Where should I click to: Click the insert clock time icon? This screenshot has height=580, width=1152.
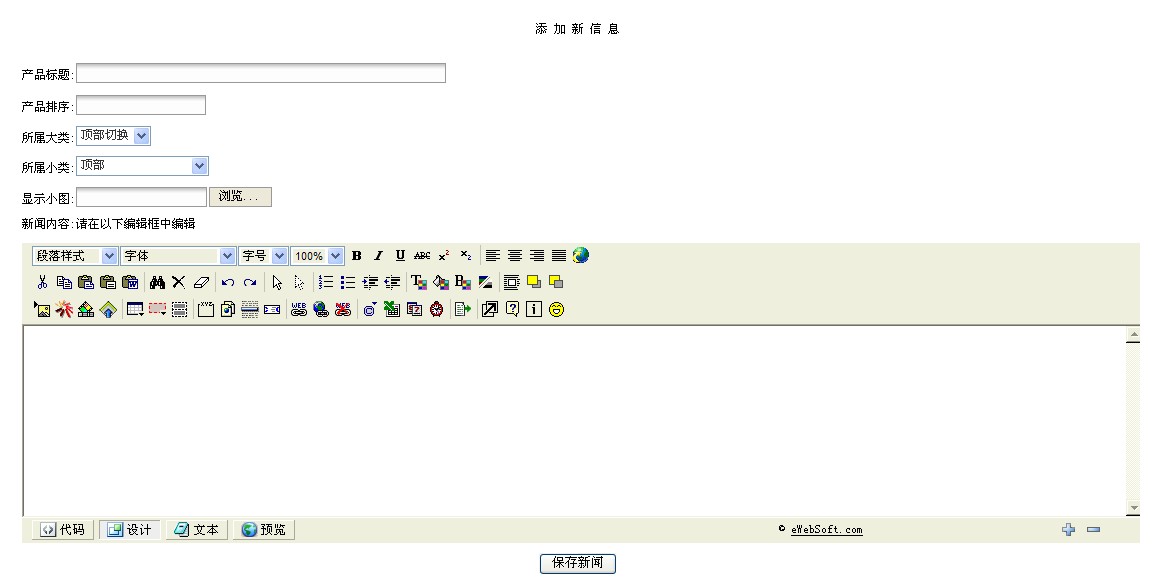click(x=436, y=309)
